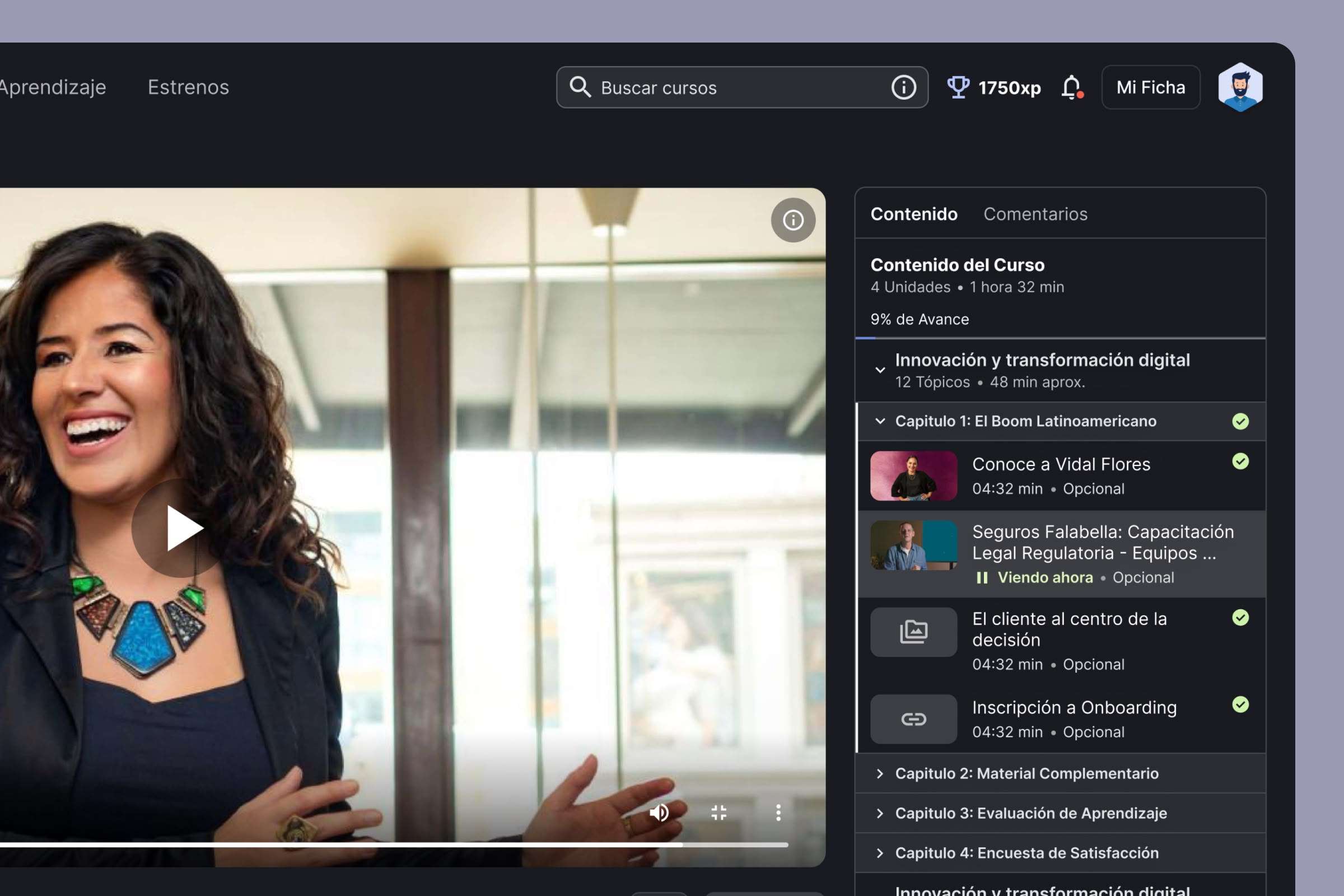This screenshot has width=1344, height=896.
Task: Open the user avatar profile
Action: [x=1239, y=87]
